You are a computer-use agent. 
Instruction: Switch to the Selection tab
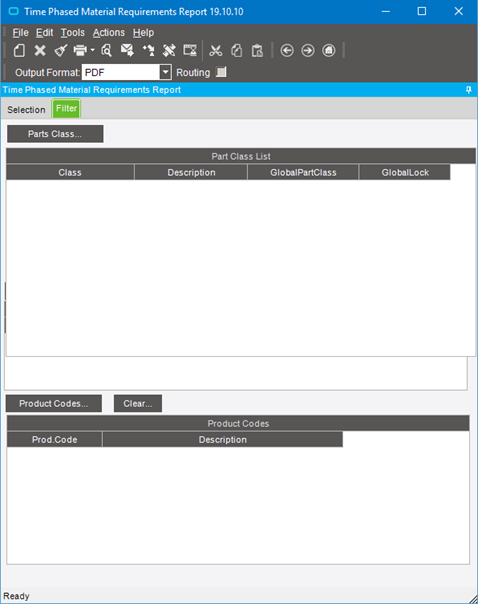coord(26,110)
